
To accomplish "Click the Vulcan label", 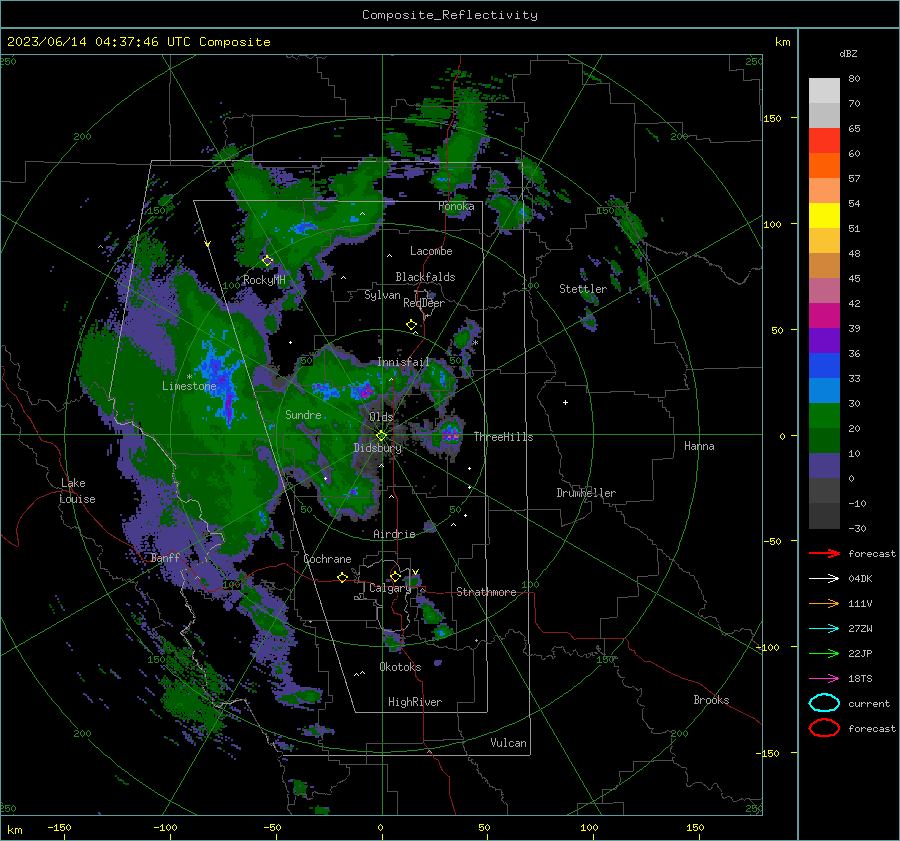I will pos(508,743).
